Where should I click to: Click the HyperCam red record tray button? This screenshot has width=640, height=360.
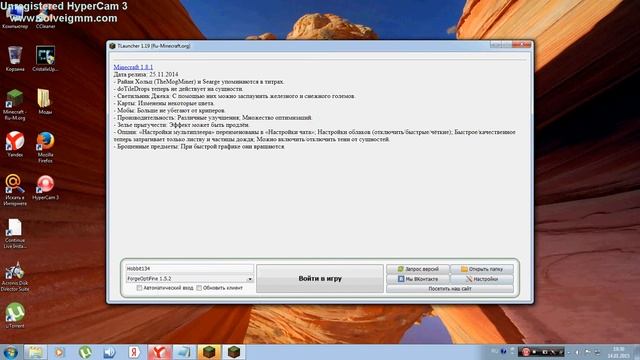click(x=526, y=351)
